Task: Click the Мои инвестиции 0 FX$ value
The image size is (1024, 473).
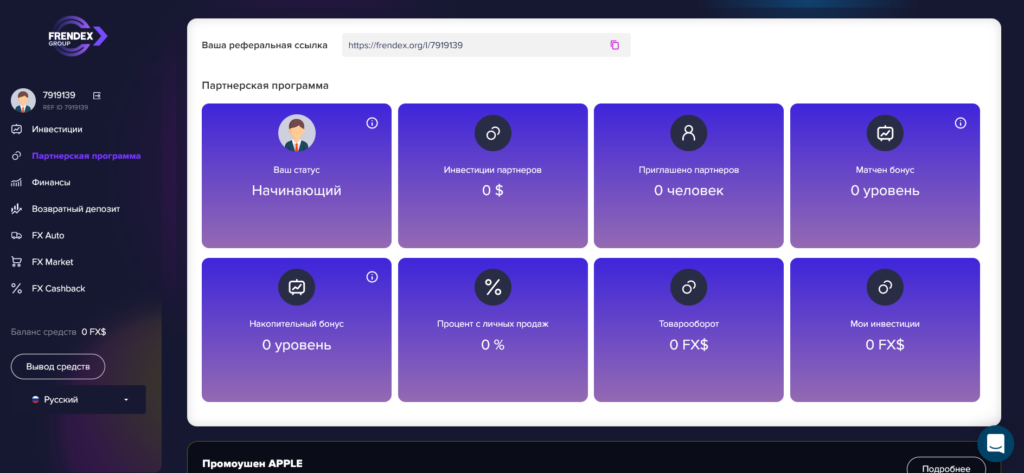Action: [x=885, y=345]
